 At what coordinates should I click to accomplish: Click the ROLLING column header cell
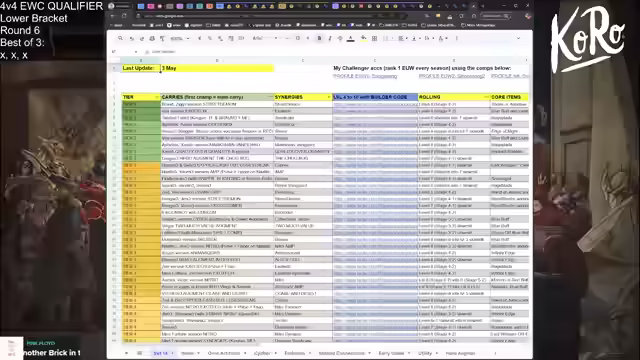point(454,97)
